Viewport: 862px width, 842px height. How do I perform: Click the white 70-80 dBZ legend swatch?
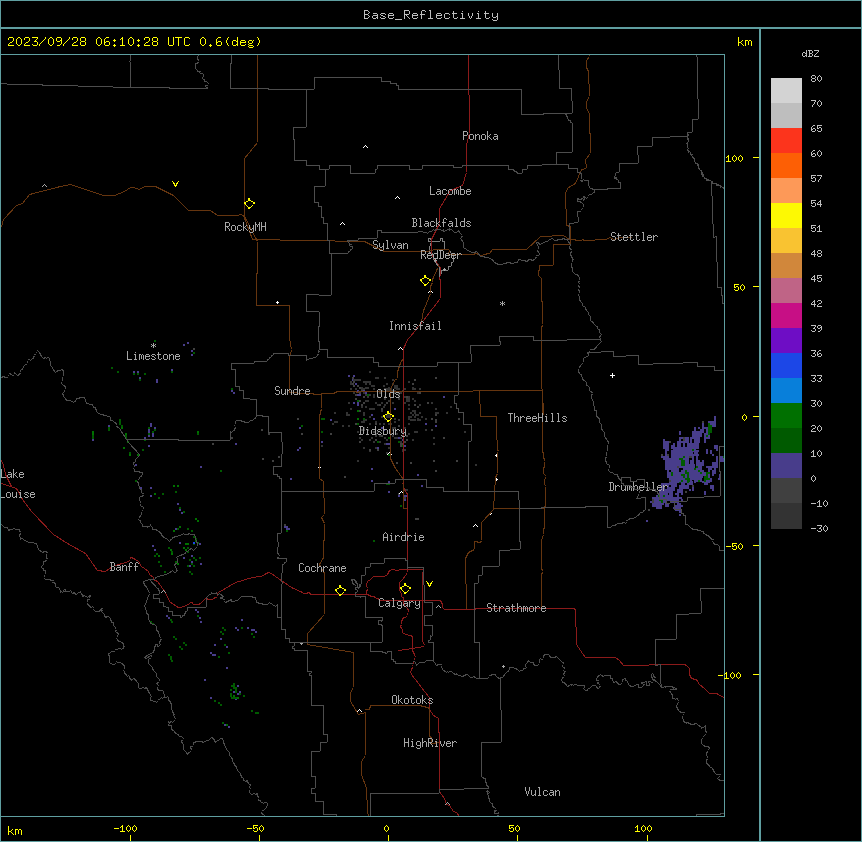[786, 91]
